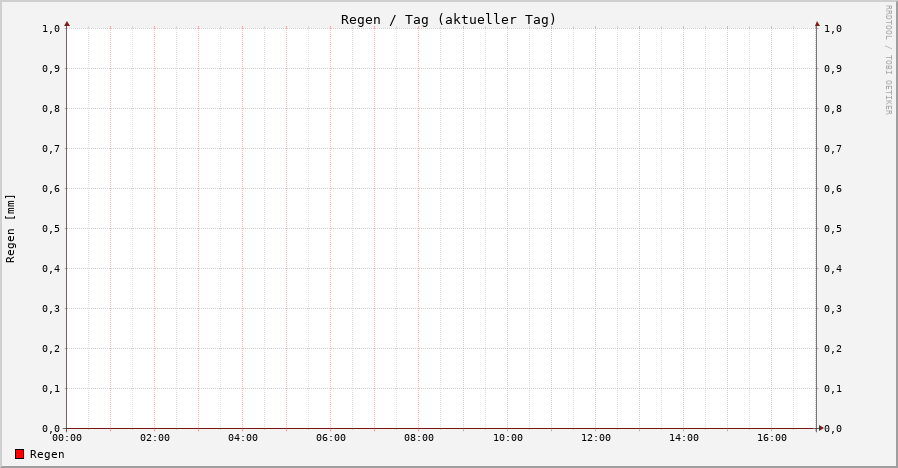Click the left axis value 0,5
This screenshot has height=468, width=898.
click(x=51, y=229)
